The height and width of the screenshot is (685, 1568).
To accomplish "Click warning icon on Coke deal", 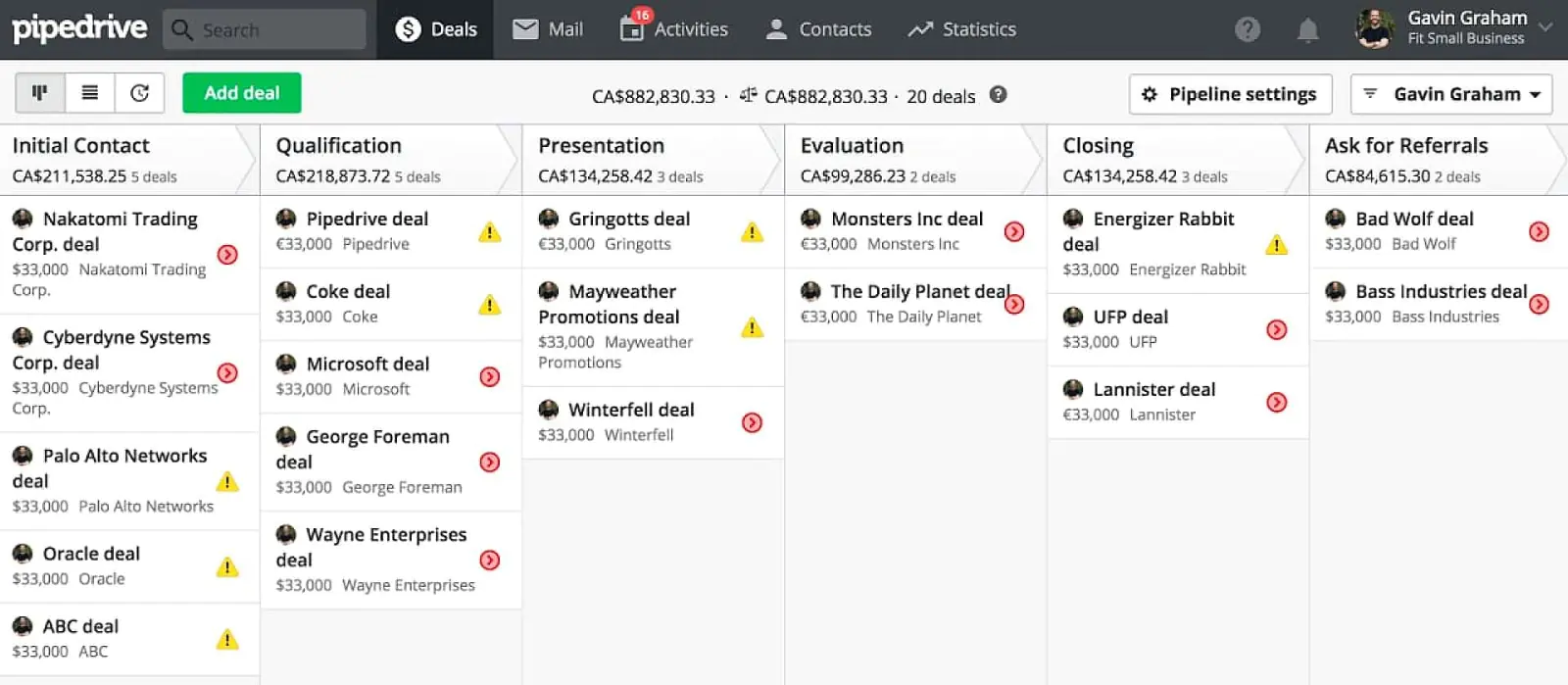I will (x=490, y=305).
